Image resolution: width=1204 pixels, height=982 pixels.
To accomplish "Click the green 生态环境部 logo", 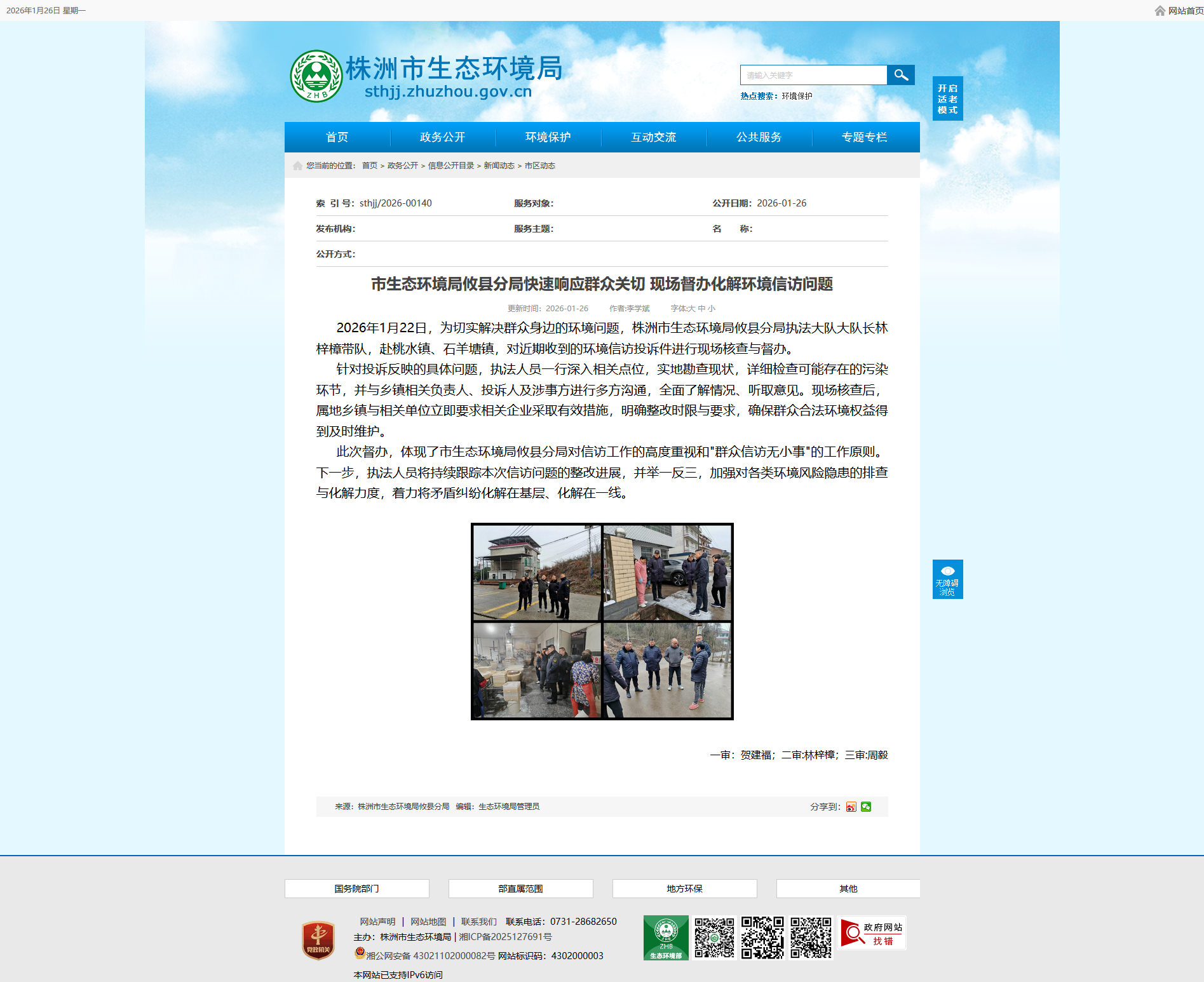I will [665, 938].
